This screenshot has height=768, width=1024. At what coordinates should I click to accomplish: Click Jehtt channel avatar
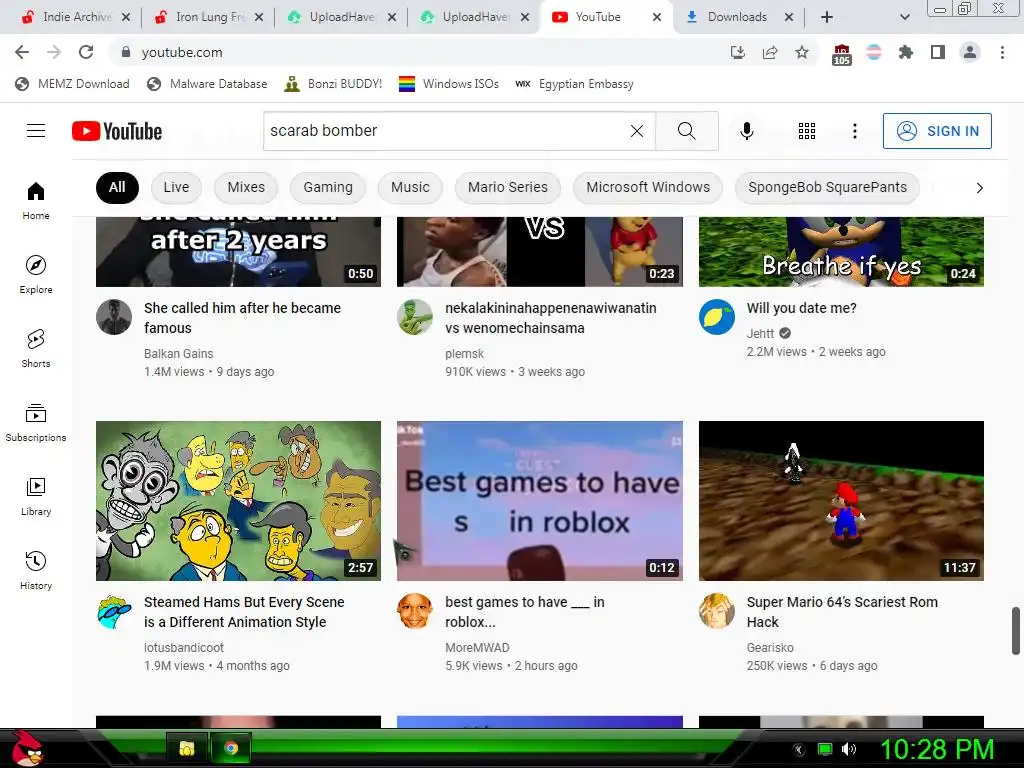716,317
